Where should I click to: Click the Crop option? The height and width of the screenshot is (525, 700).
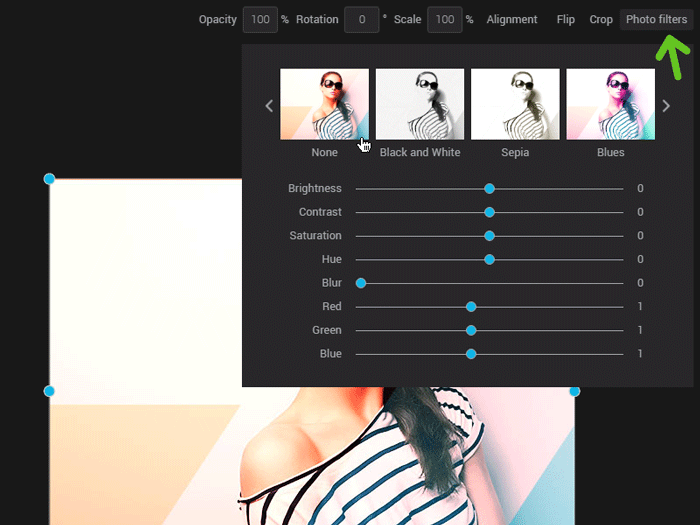(601, 19)
